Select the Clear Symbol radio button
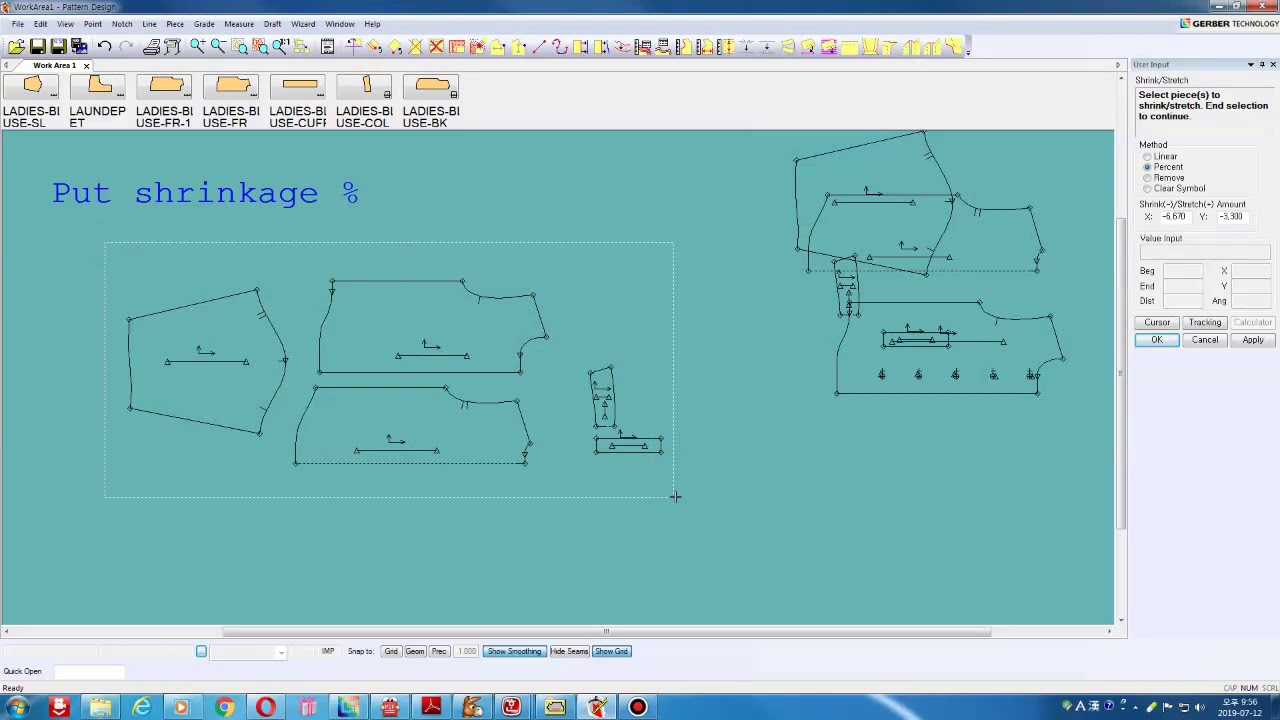1280x720 pixels. click(1147, 189)
